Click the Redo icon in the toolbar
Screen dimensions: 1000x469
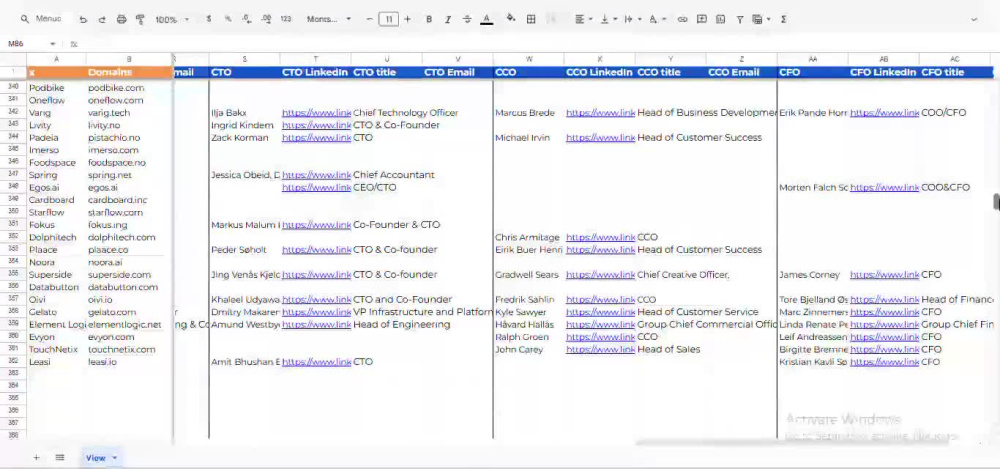[102, 19]
